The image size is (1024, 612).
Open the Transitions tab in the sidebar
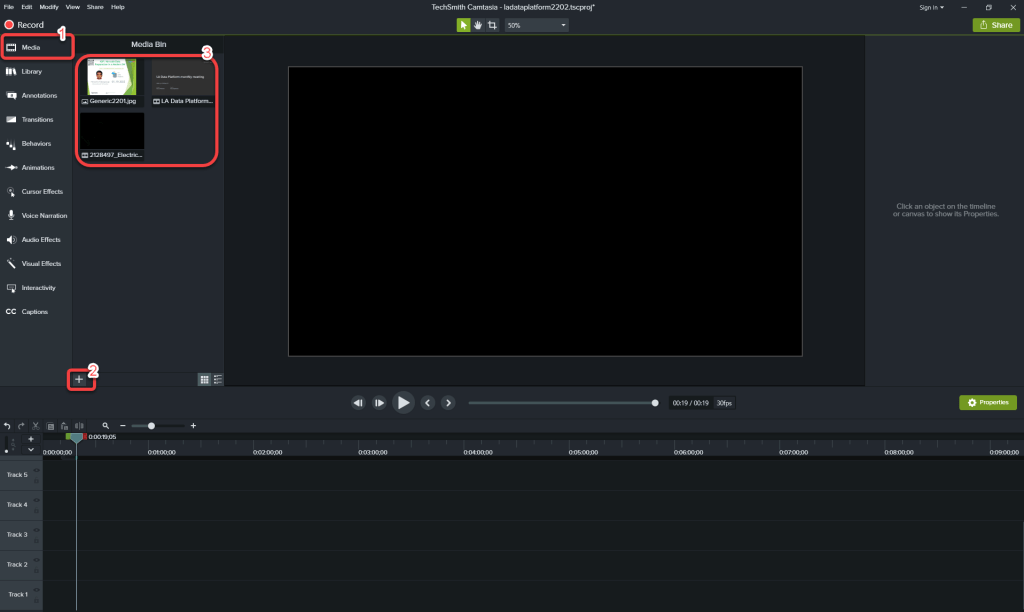pos(36,120)
